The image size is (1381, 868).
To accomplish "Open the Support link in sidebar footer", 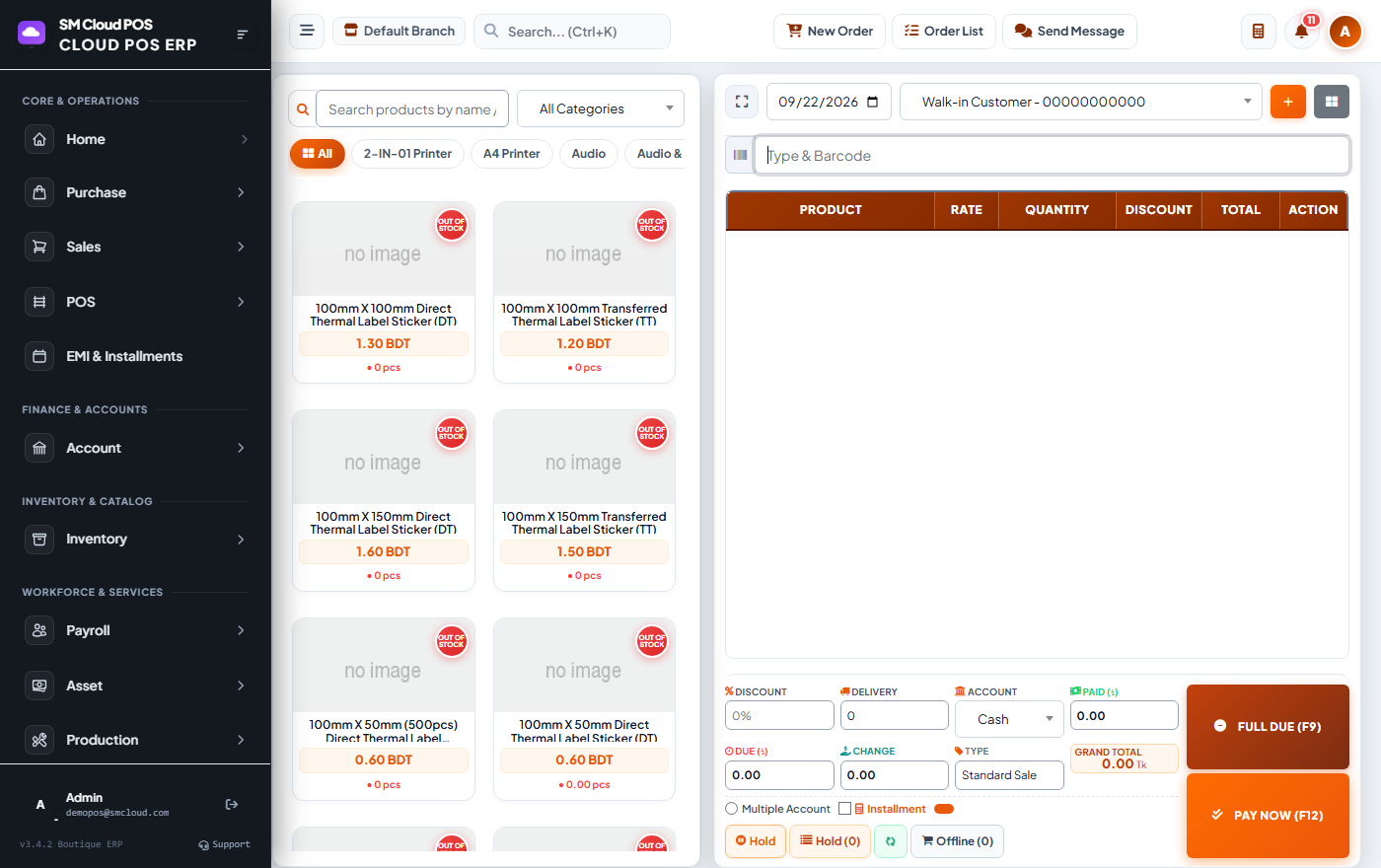I will [224, 844].
